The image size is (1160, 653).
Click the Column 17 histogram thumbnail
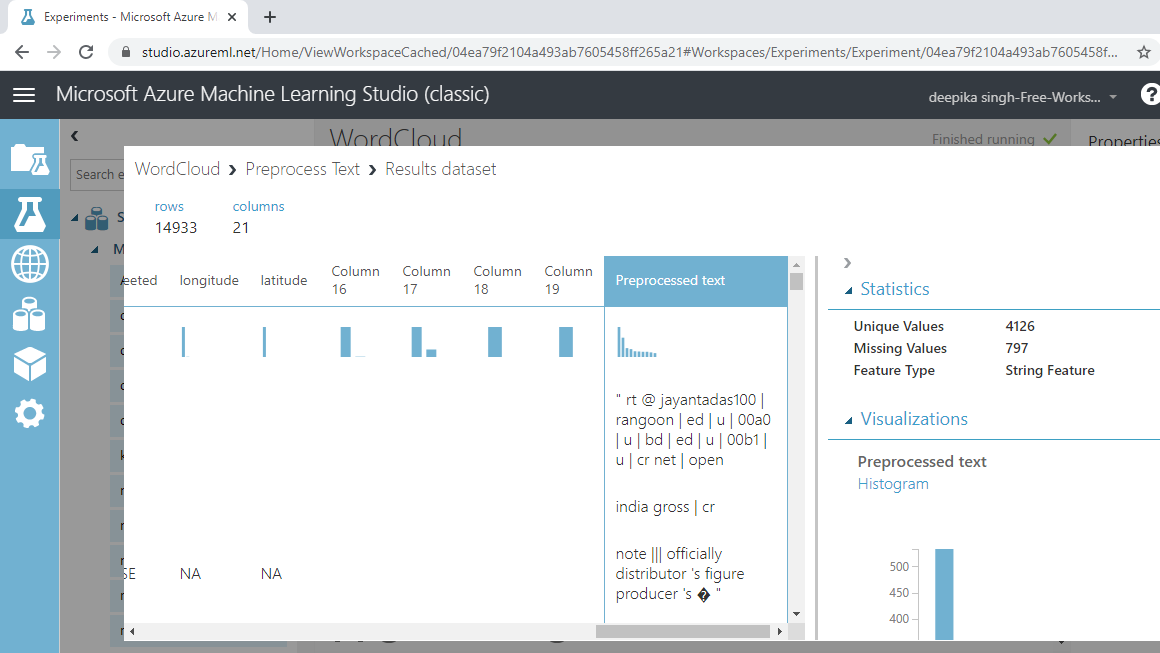424,342
